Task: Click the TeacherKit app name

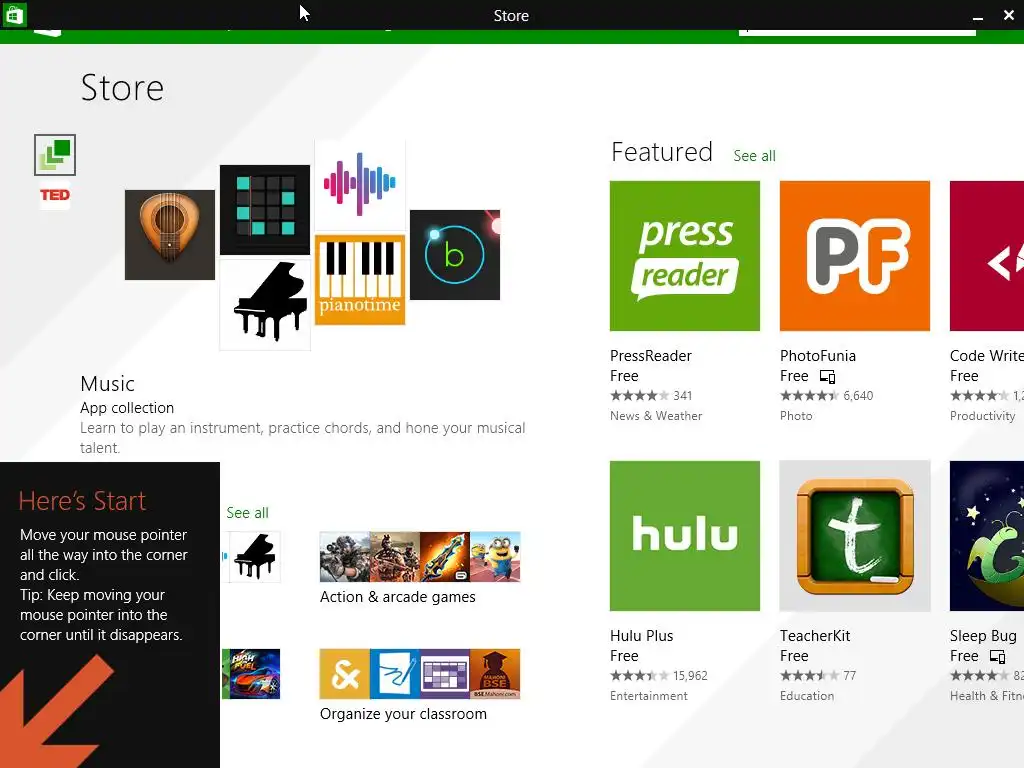Action: 815,636
